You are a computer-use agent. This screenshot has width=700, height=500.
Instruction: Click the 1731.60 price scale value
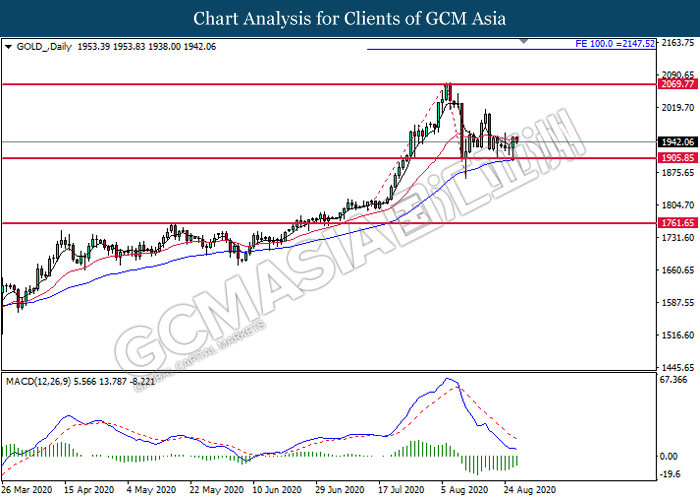tap(678, 238)
